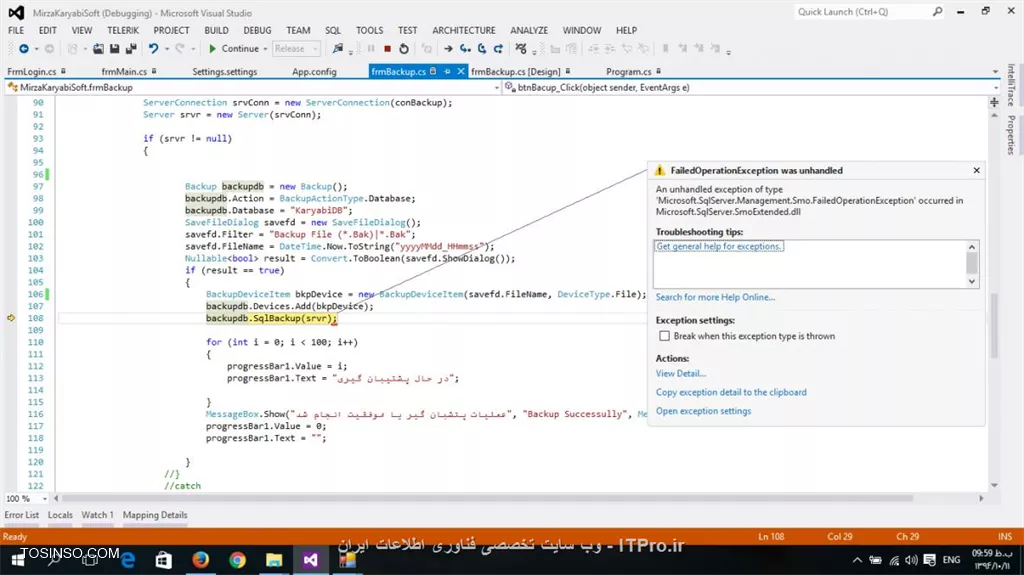The height and width of the screenshot is (575, 1024).
Task: Open the BUILD menu
Action: point(216,30)
